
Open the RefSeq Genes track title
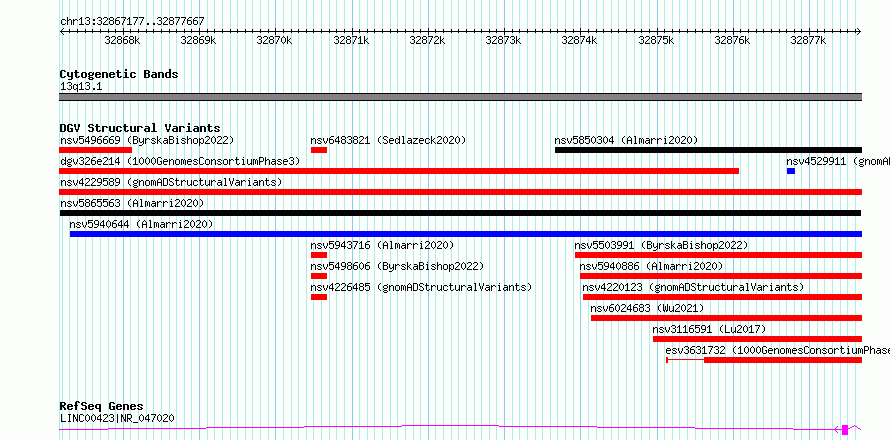tap(102, 407)
